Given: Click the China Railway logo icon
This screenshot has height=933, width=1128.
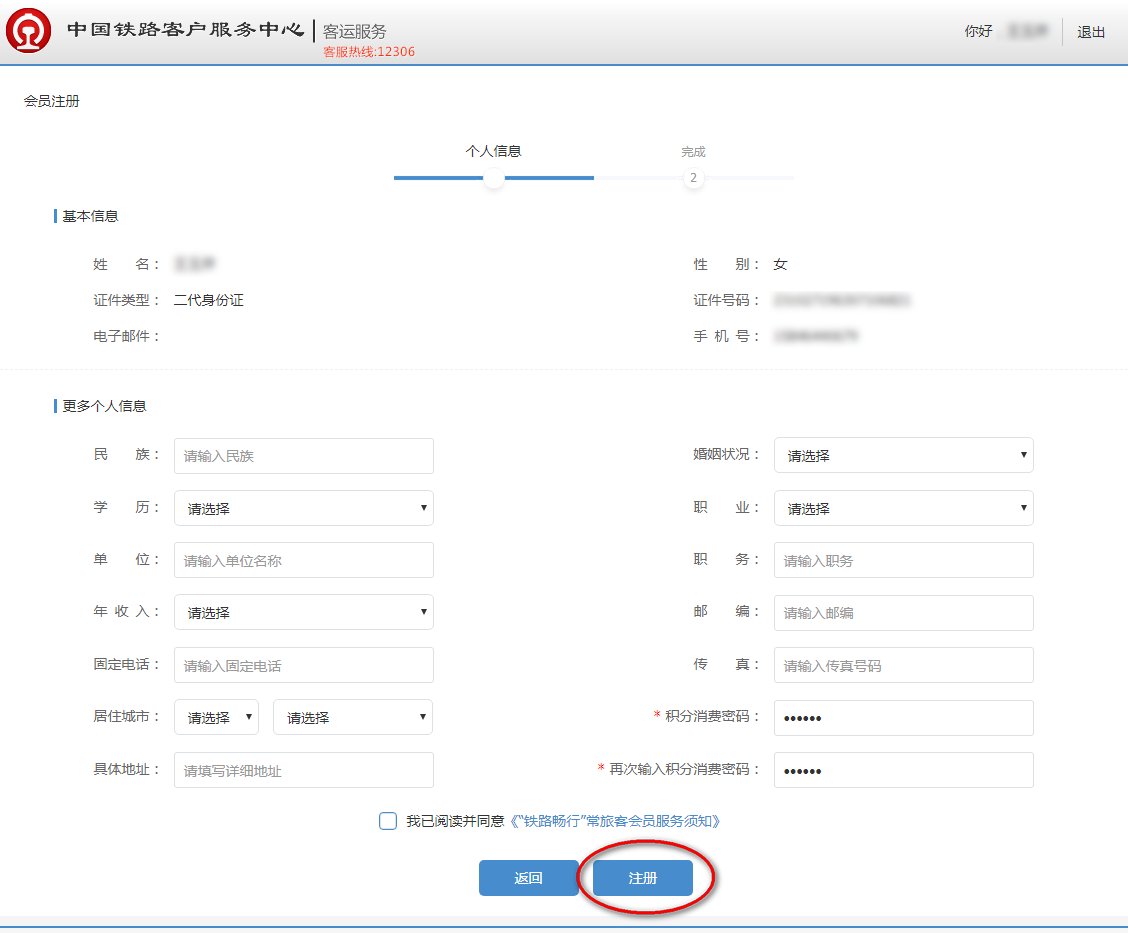Looking at the screenshot, I should click(x=30, y=32).
